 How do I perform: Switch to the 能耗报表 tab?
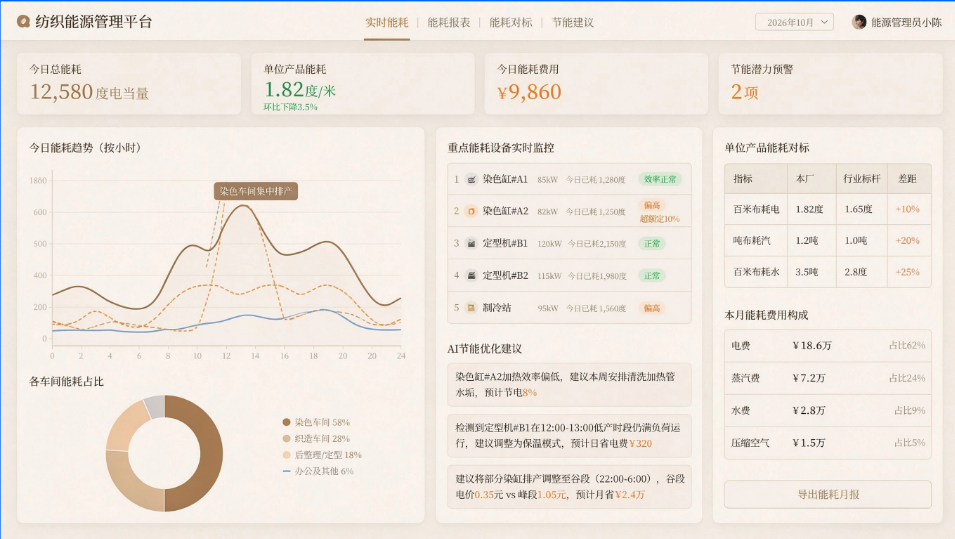(x=449, y=23)
